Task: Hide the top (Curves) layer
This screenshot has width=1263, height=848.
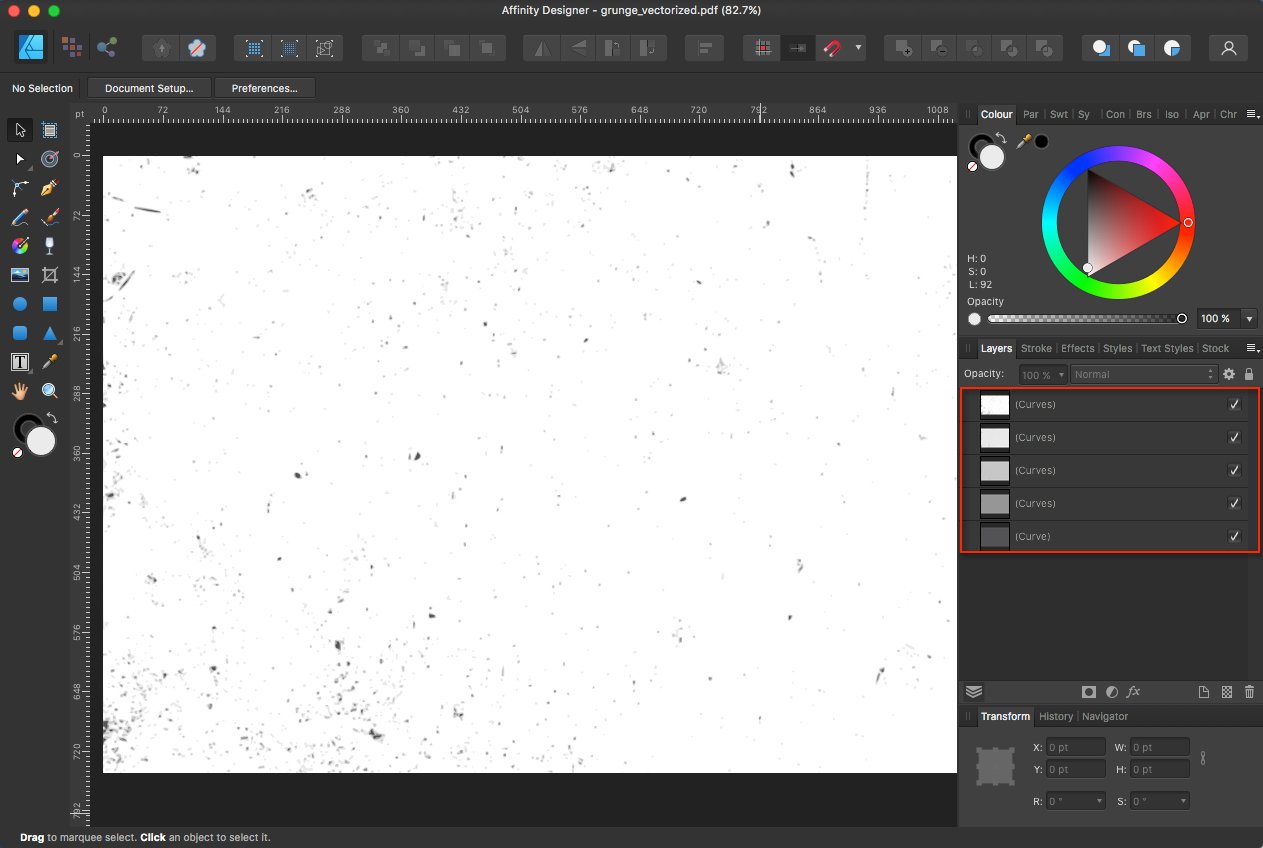Action: [1234, 405]
